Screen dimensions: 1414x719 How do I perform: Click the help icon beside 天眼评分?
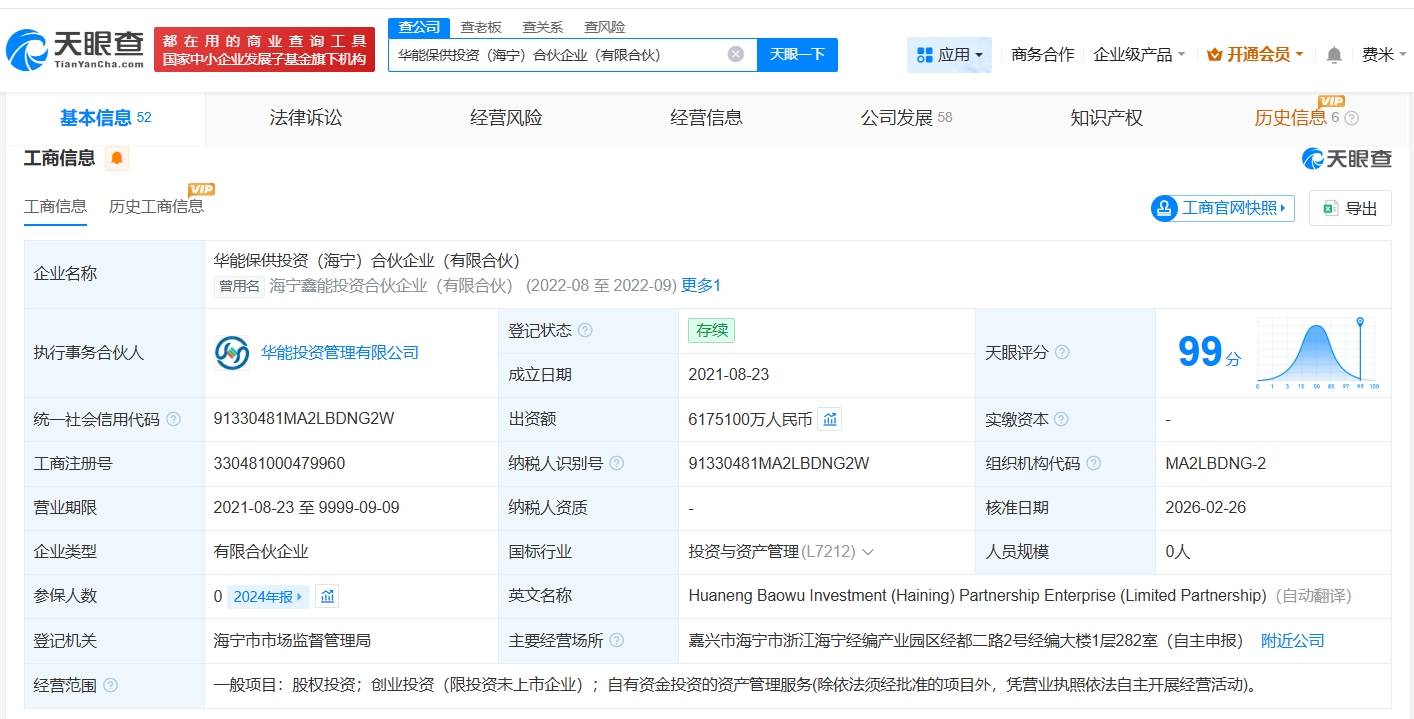(x=1062, y=353)
